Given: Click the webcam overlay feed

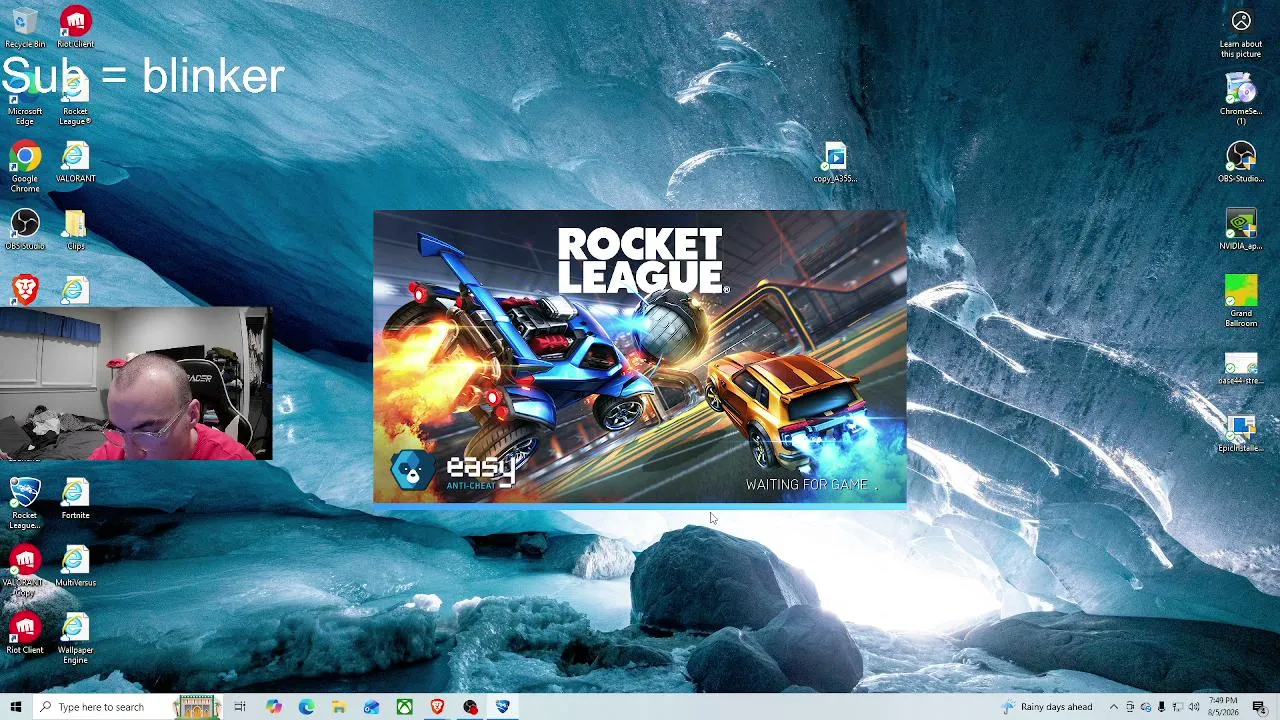Looking at the screenshot, I should [136, 384].
